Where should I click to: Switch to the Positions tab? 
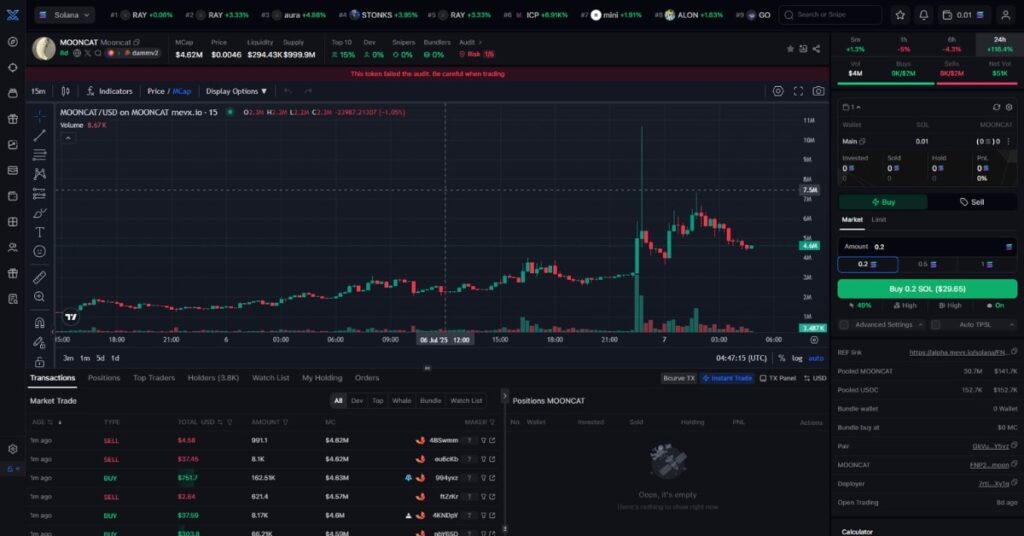click(104, 378)
